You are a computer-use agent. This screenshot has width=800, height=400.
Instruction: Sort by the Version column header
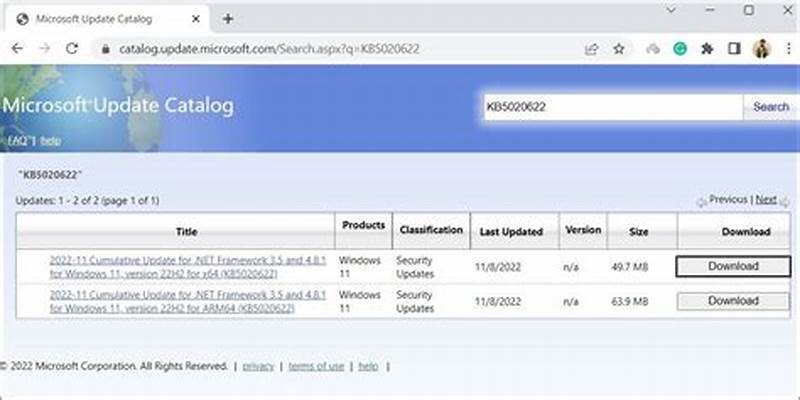point(583,230)
